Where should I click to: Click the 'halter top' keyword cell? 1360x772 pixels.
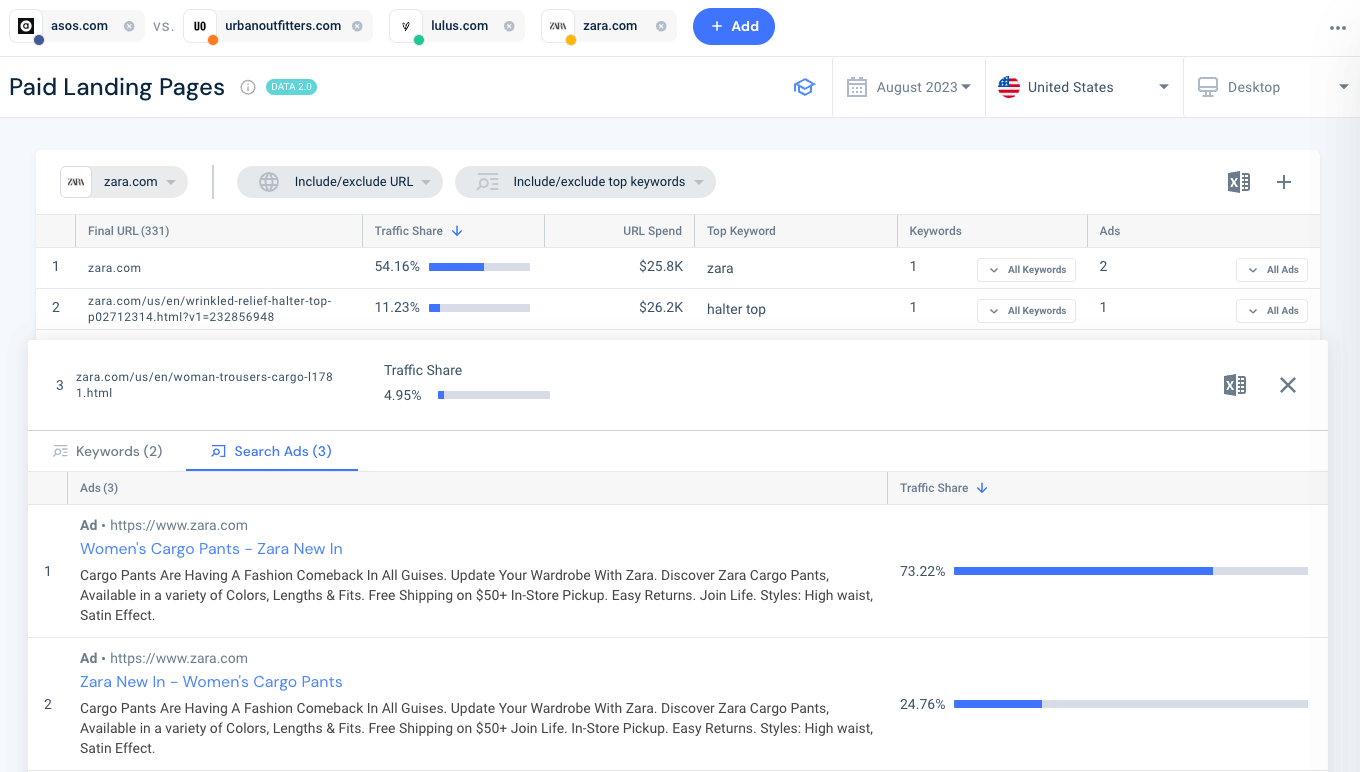pyautogui.click(x=736, y=309)
